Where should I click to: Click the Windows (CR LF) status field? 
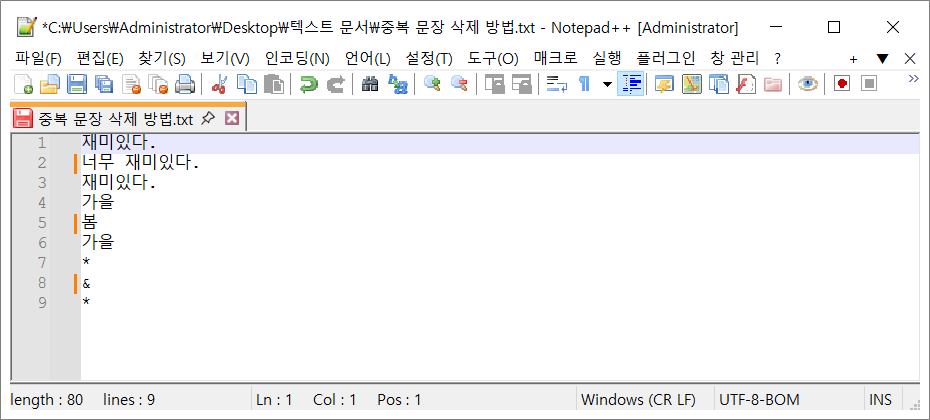tap(645, 399)
